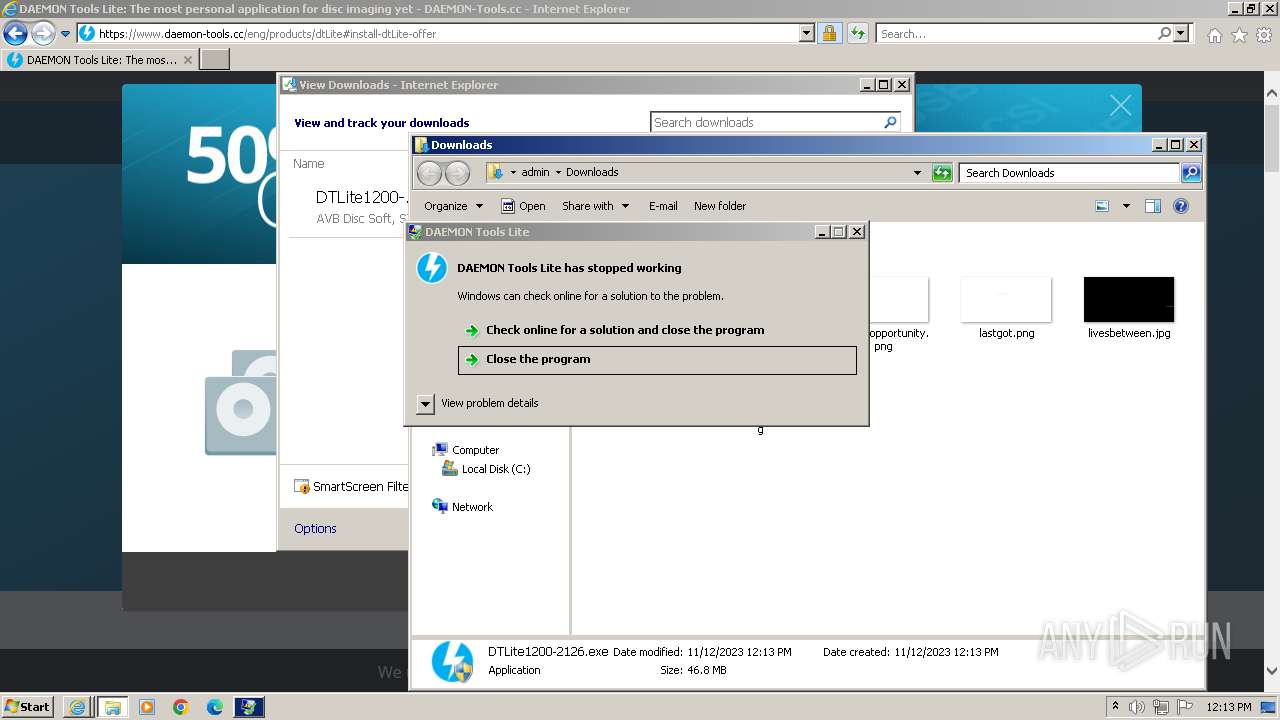The height and width of the screenshot is (720, 1280).
Task: Click Internet Explorer back arrow button
Action: click(x=15, y=33)
